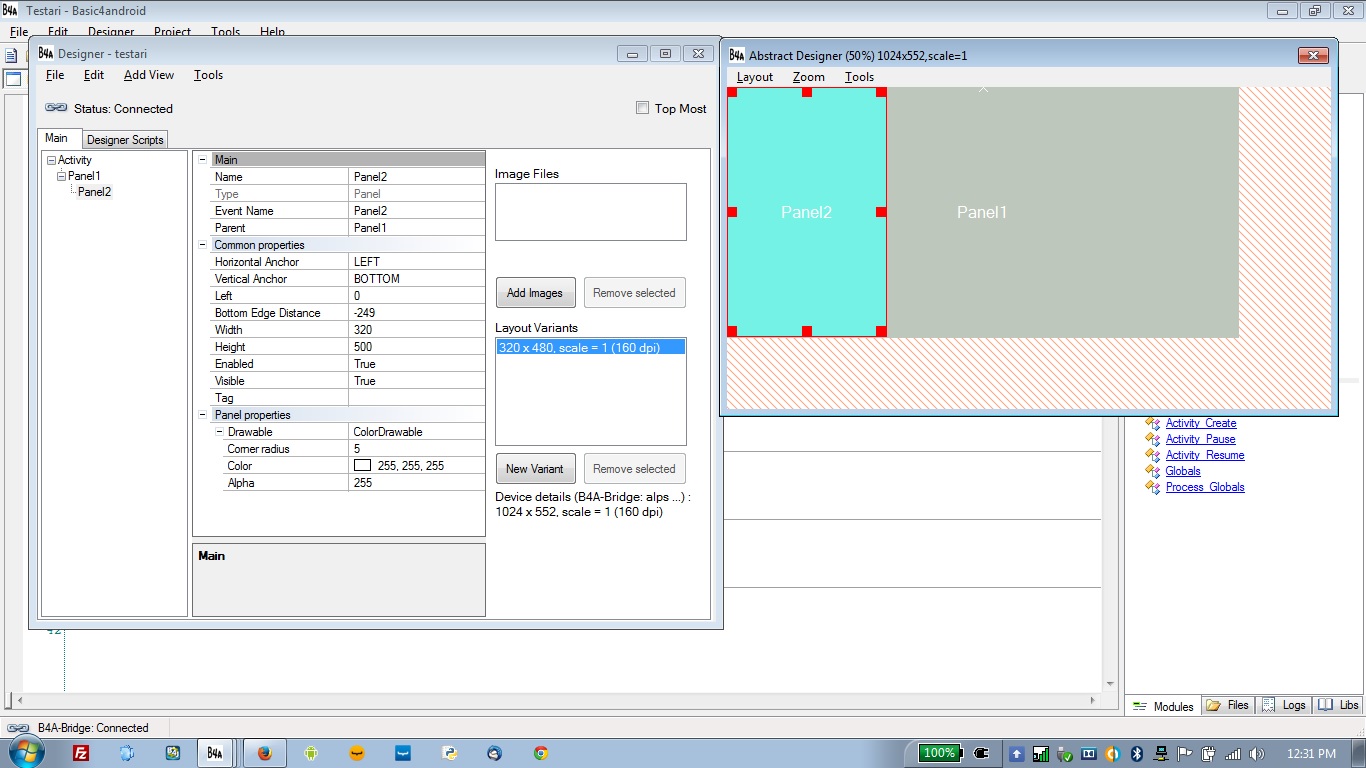The image size is (1366, 768).
Task: Click the icon beside Activity_Create
Action: (x=1152, y=424)
